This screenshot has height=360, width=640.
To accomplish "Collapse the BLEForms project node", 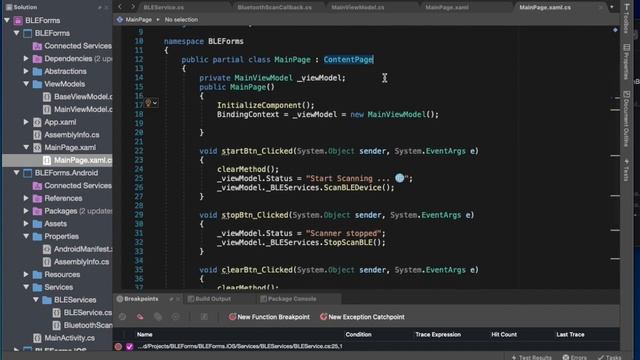I will coord(17,33).
